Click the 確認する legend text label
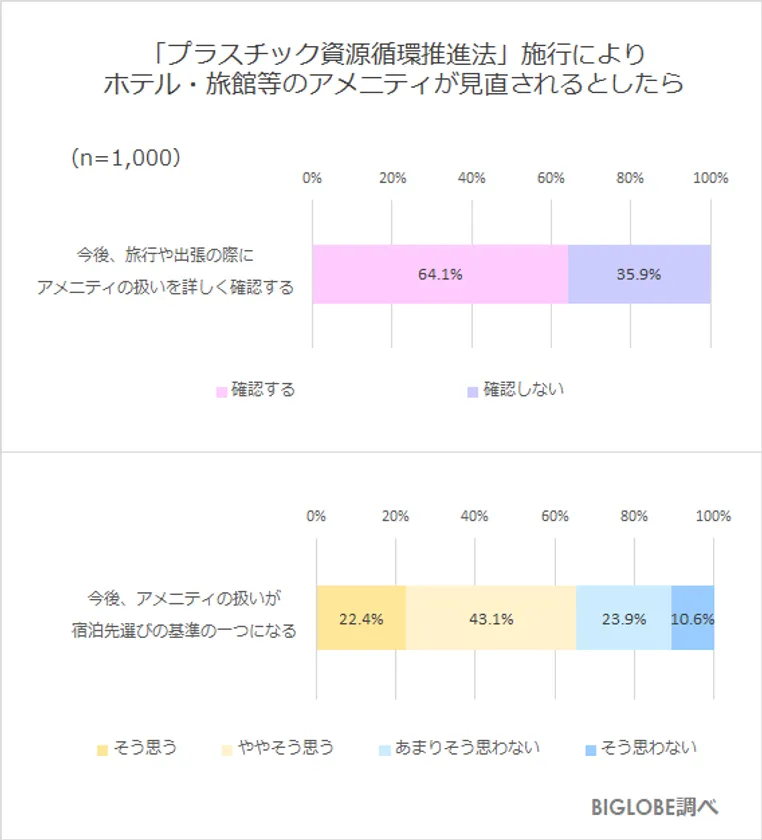The width and height of the screenshot is (762, 840). [263, 390]
